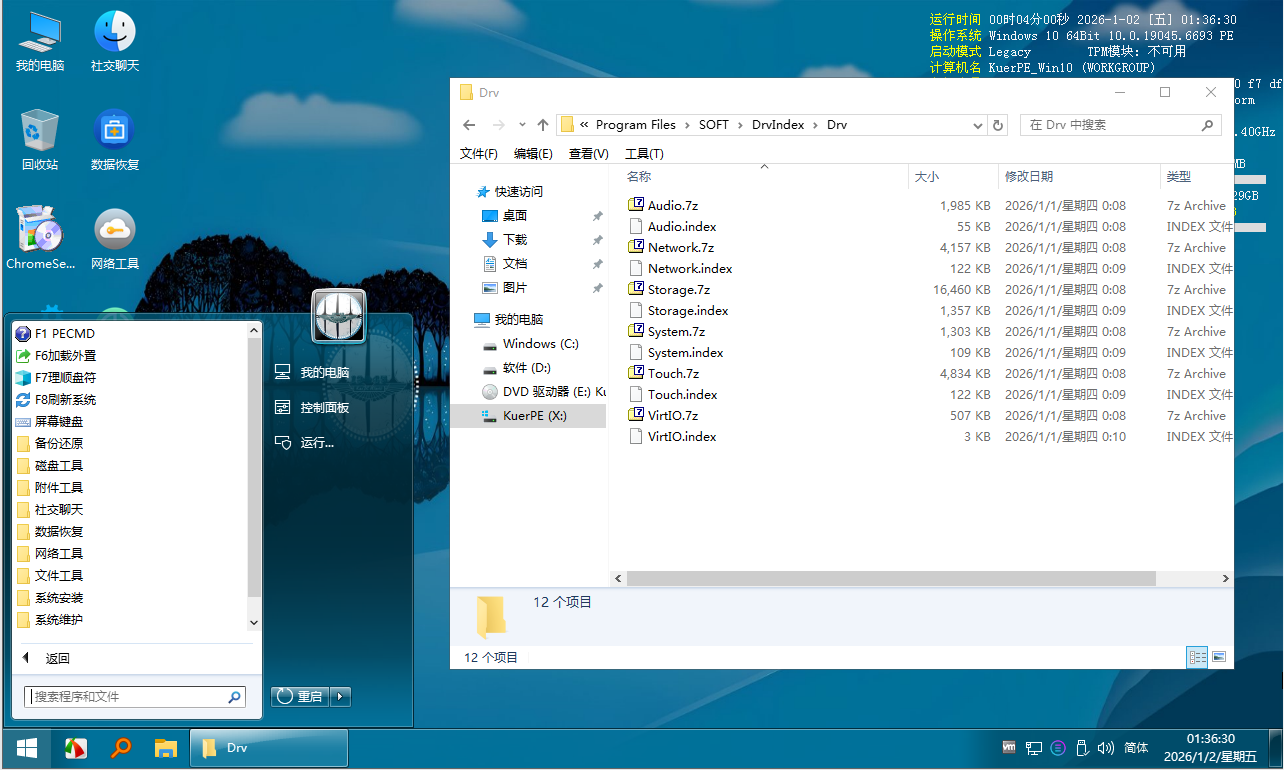Expand the address bar history dropdown
Viewport: 1284px width, 770px height.
tap(978, 125)
